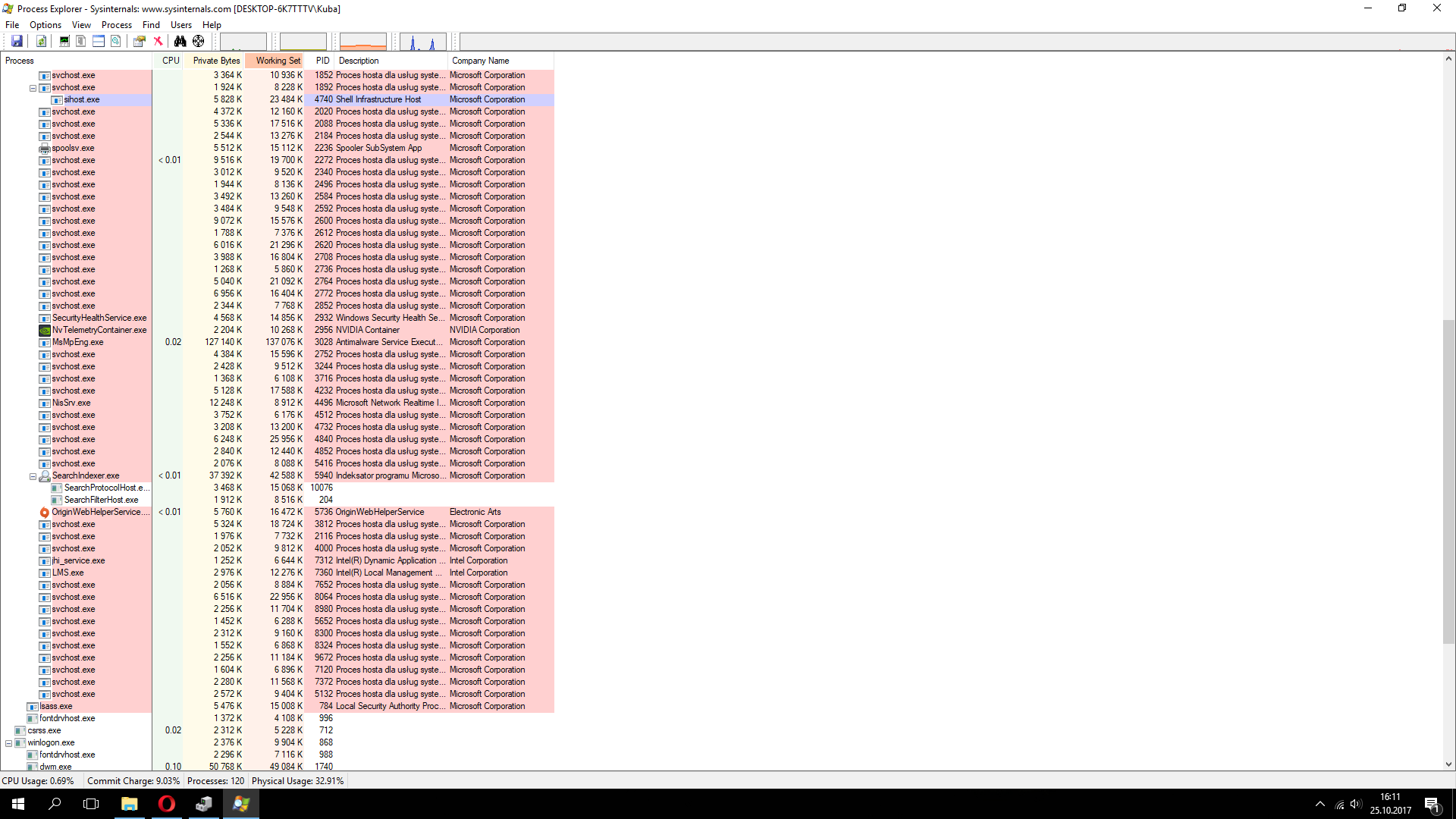Click the SearchIndexer.exe magnifier icon
The image size is (1456, 819).
point(45,475)
